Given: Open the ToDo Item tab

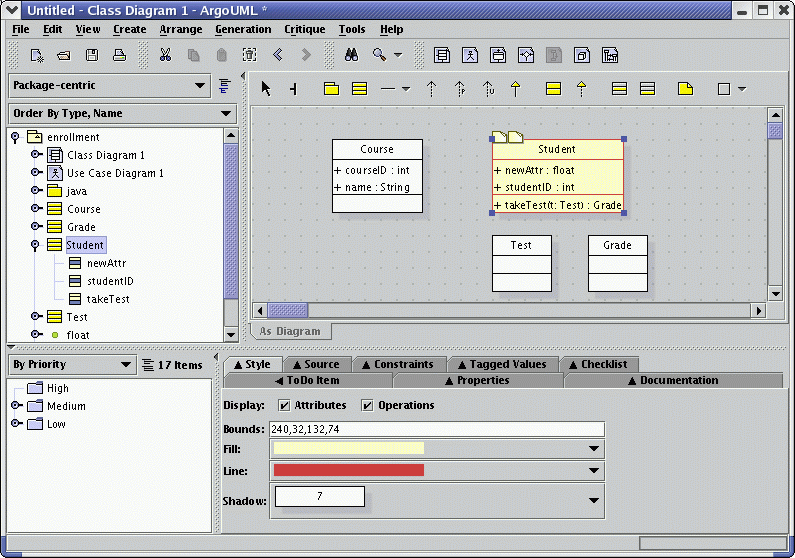Looking at the screenshot, I should 307,380.
